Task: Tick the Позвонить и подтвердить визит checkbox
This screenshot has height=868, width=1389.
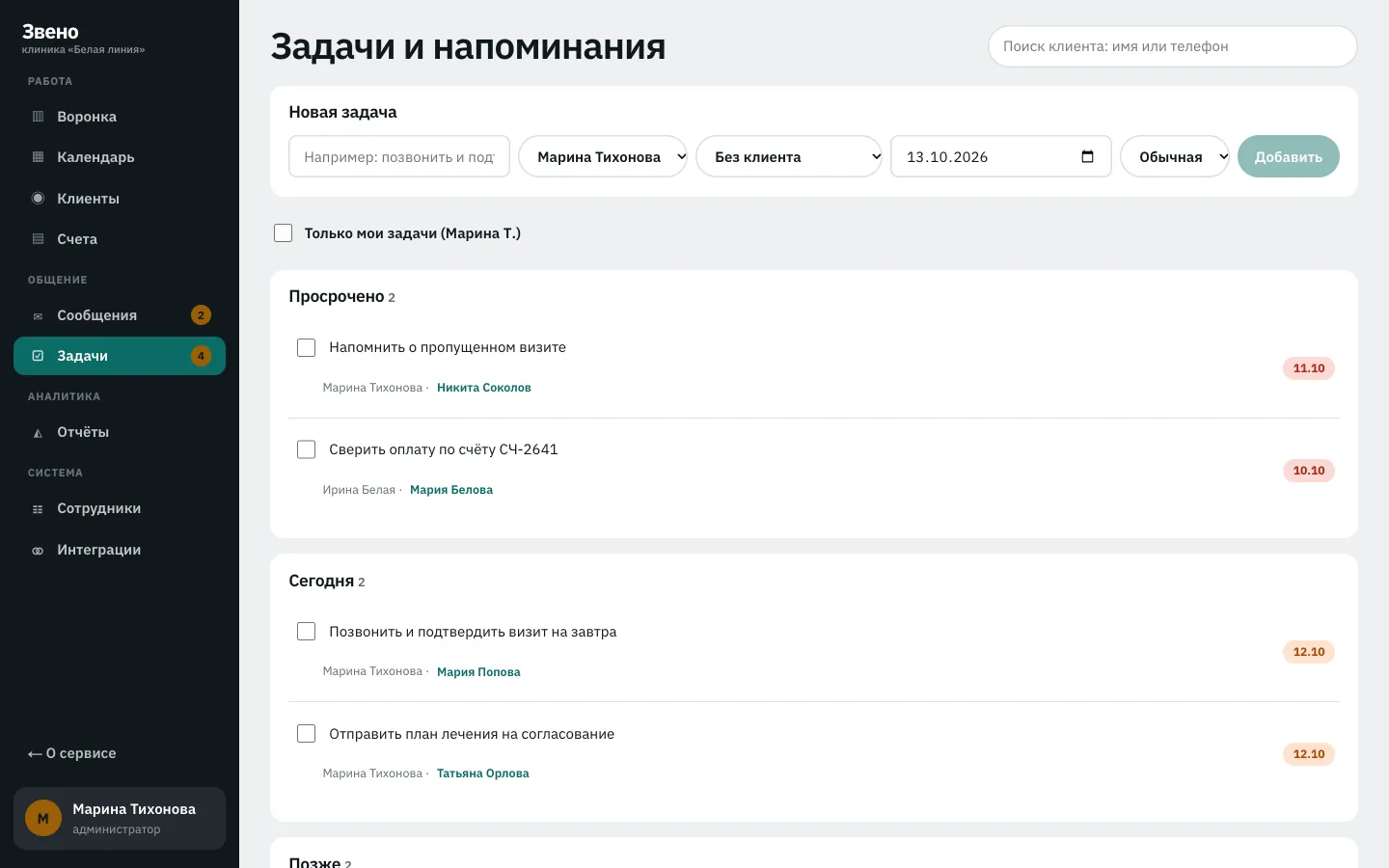Action: 307,632
